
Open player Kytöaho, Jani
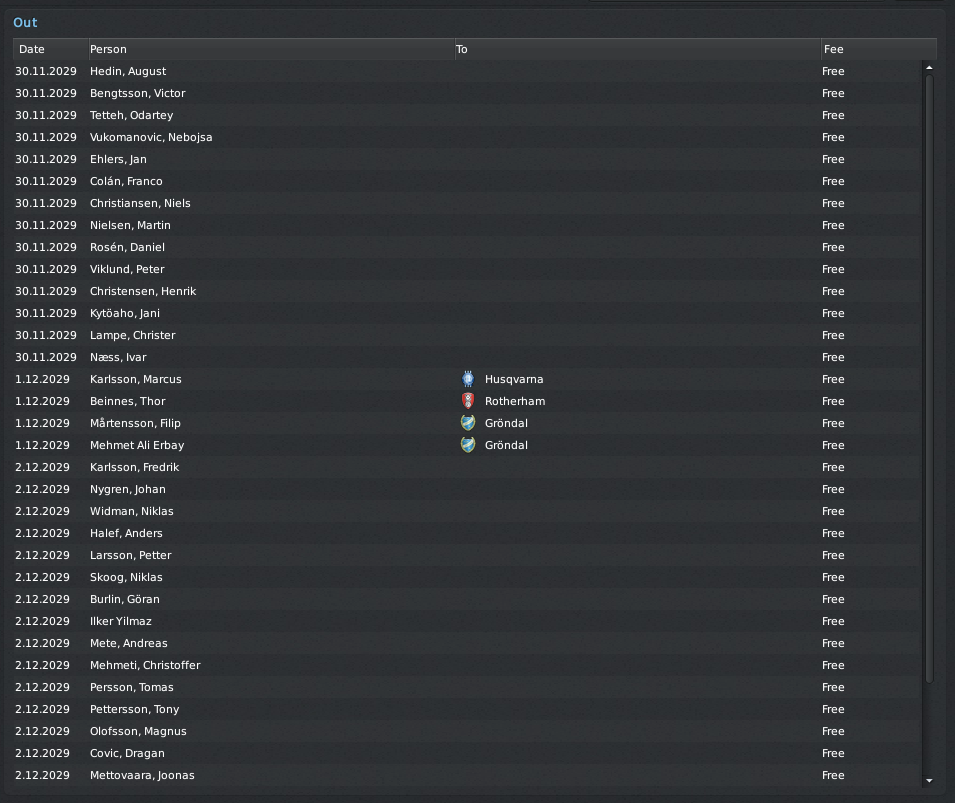pos(125,313)
